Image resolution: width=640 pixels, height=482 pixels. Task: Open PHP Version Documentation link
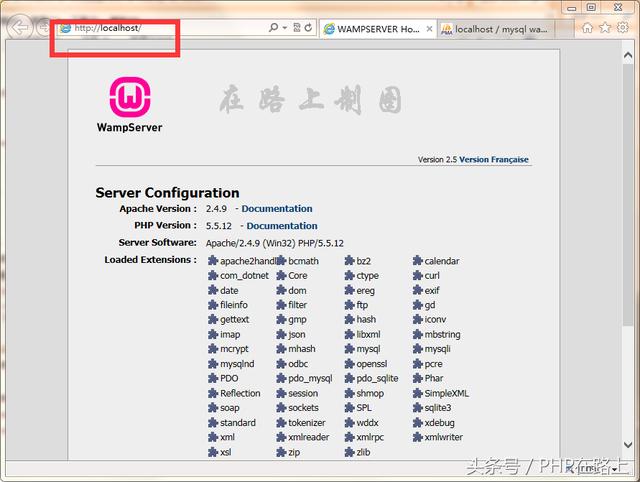coord(282,226)
